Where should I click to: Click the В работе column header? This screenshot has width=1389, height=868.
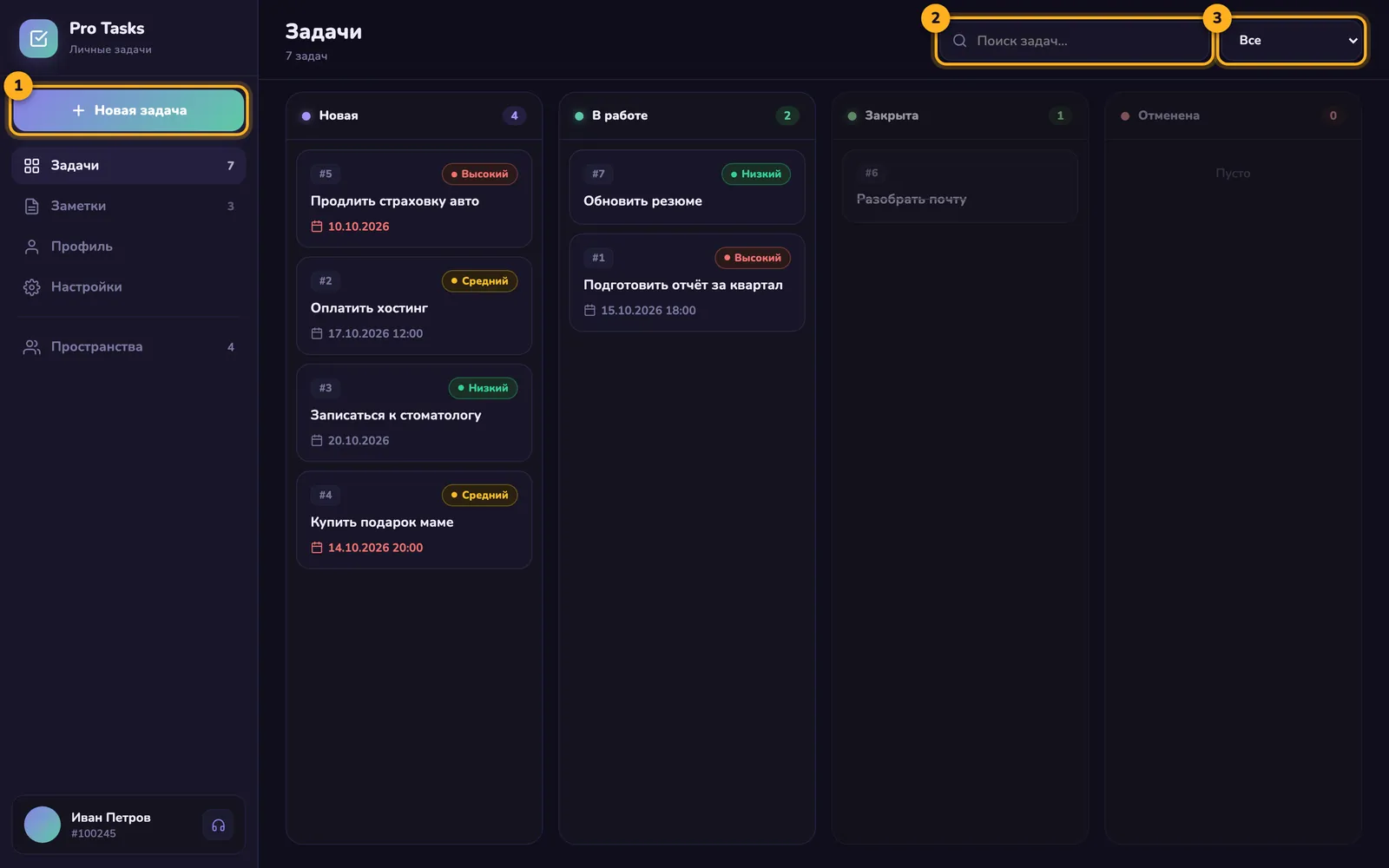pos(687,115)
